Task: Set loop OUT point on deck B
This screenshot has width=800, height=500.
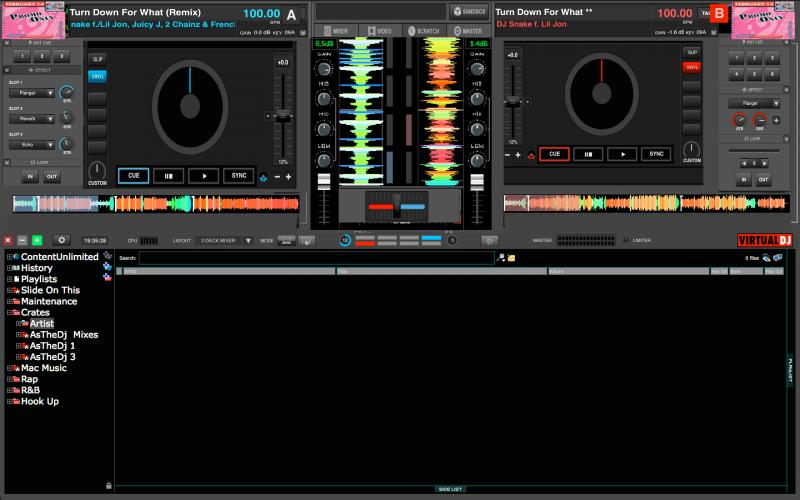Action: [x=763, y=180]
